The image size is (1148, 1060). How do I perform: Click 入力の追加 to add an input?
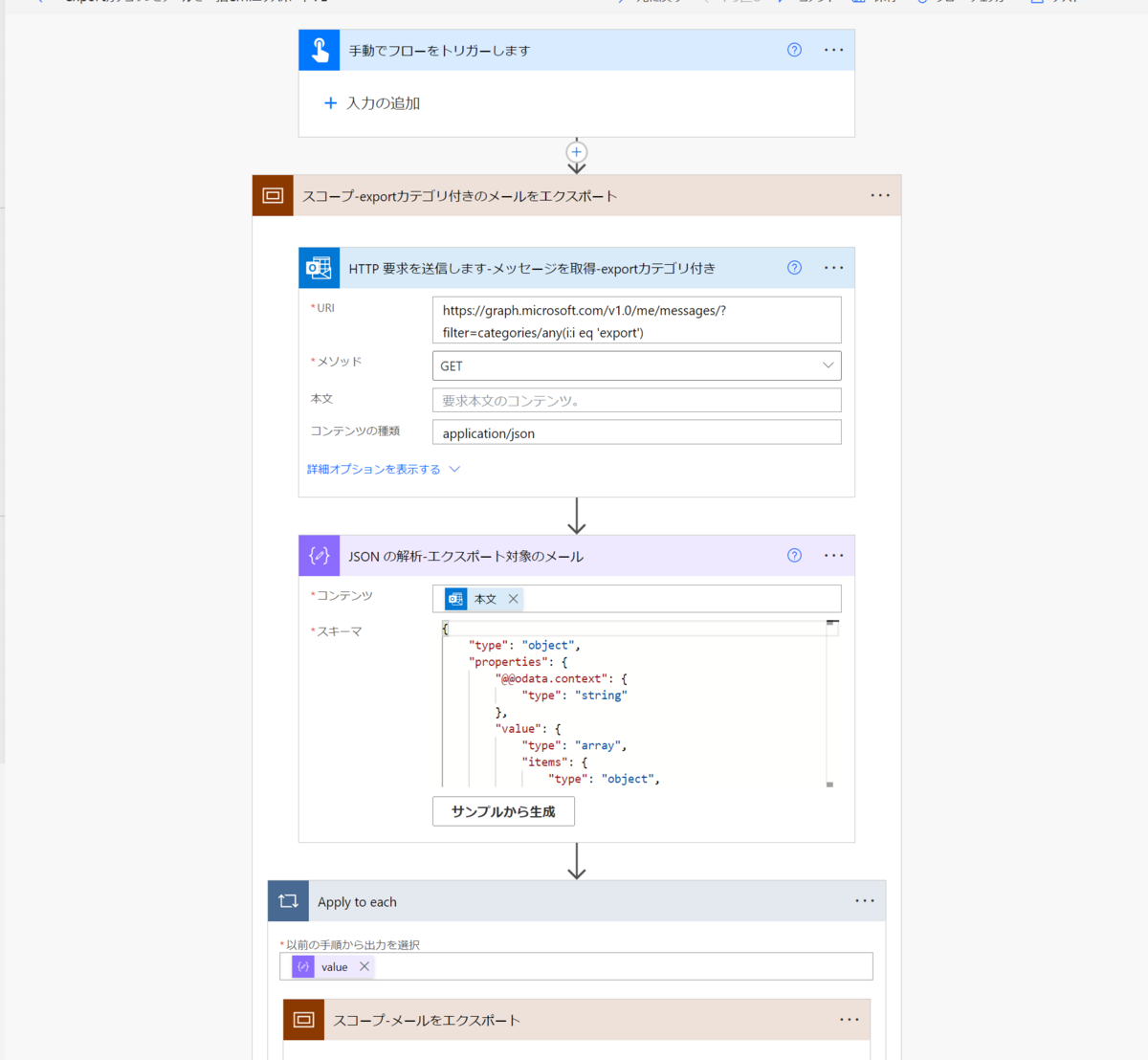pyautogui.click(x=383, y=103)
